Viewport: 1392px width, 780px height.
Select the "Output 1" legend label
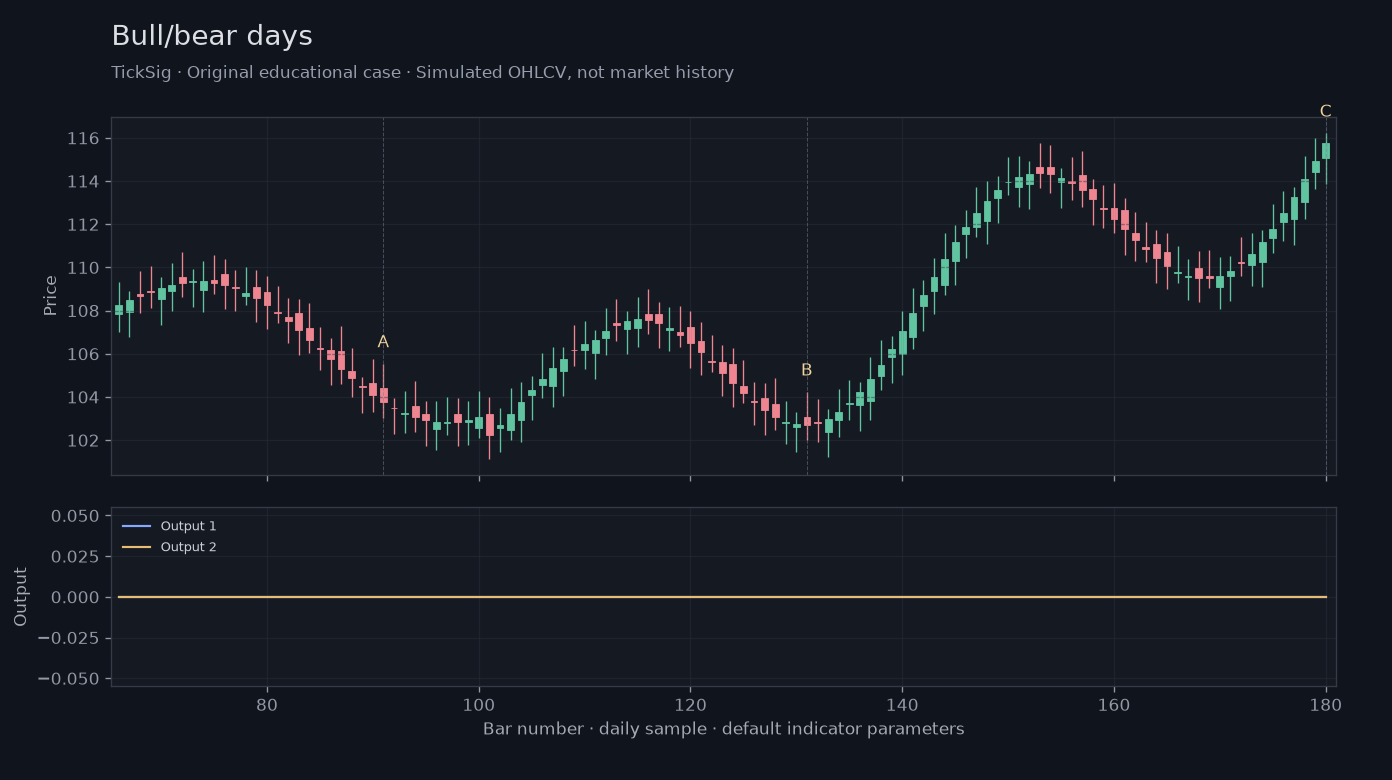(x=188, y=526)
